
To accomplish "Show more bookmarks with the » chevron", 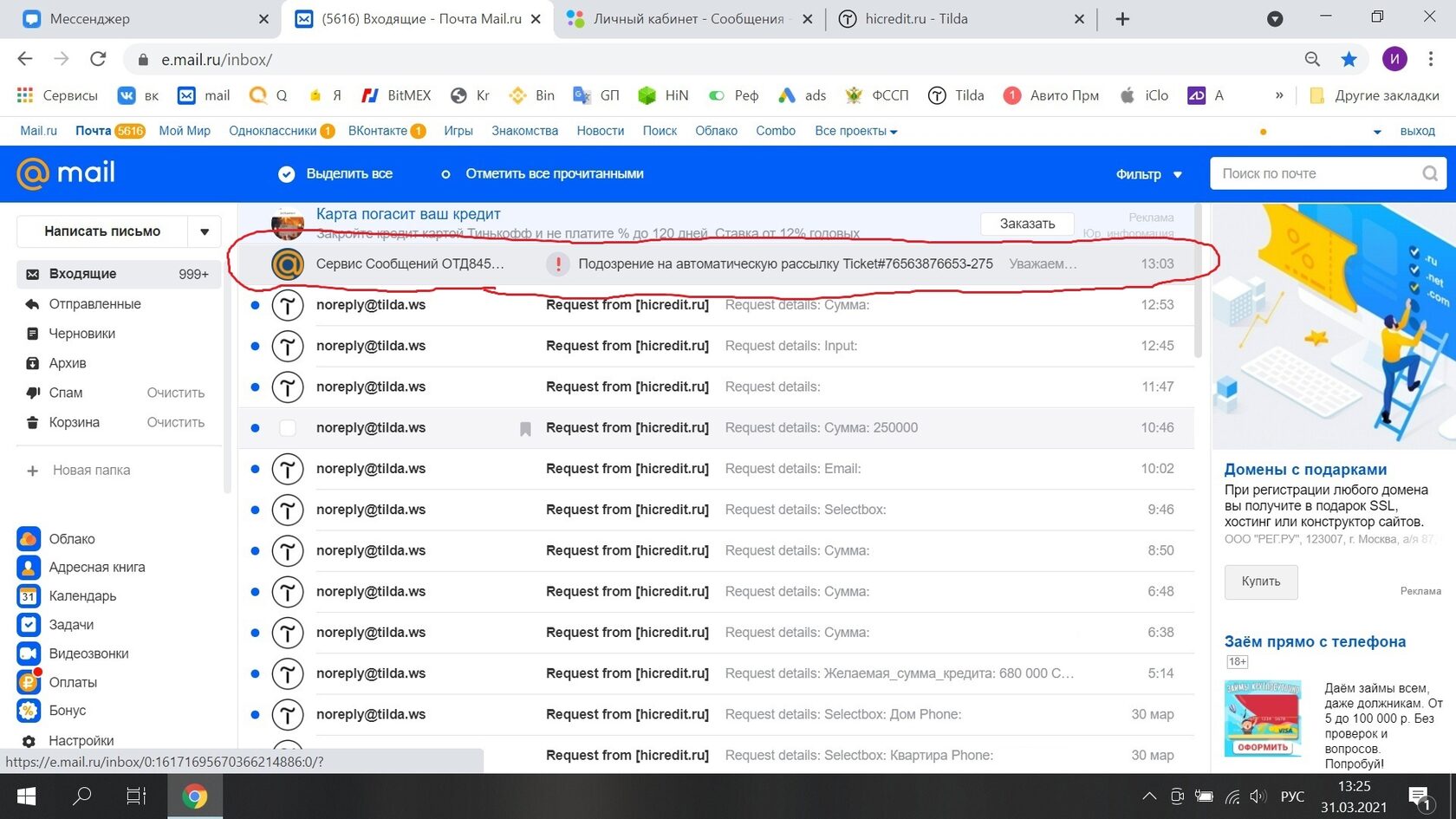I will [1279, 95].
